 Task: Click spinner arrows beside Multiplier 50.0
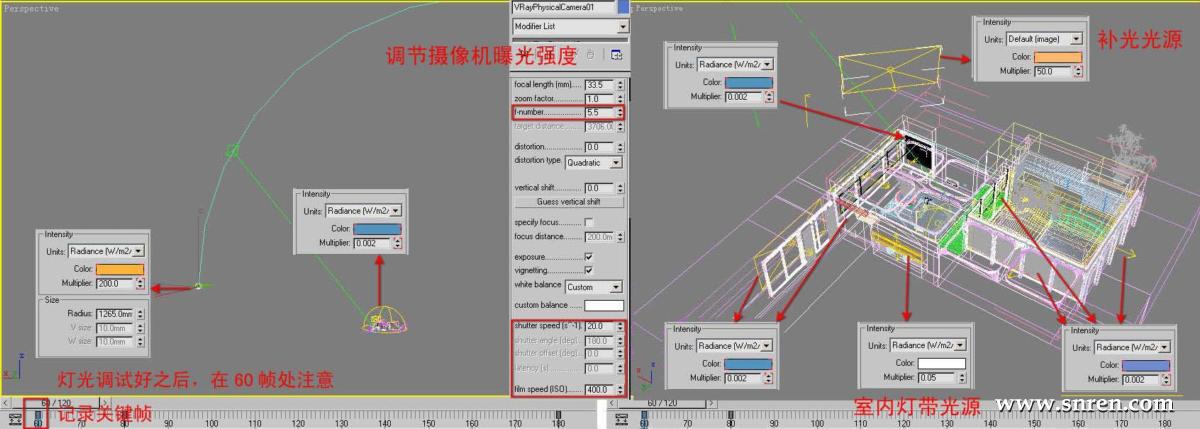point(1078,73)
